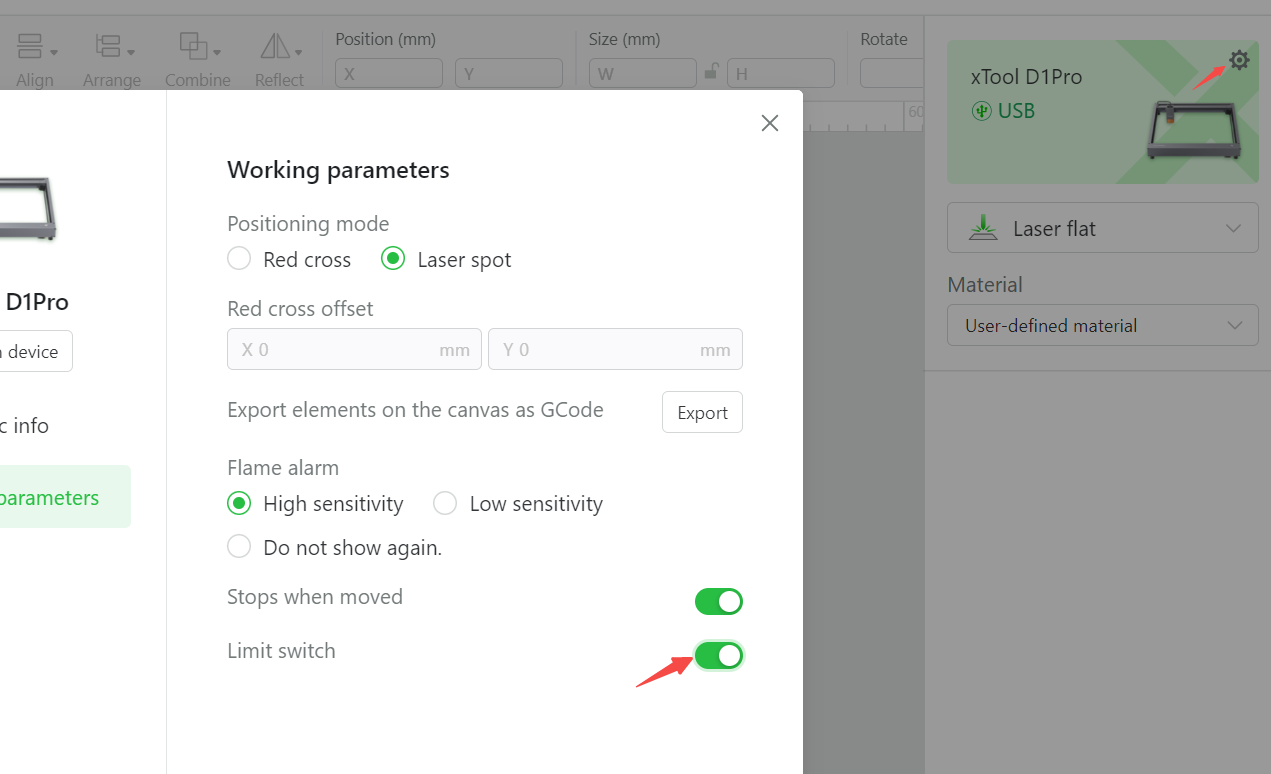Click the Red cross offset X field

click(x=354, y=349)
